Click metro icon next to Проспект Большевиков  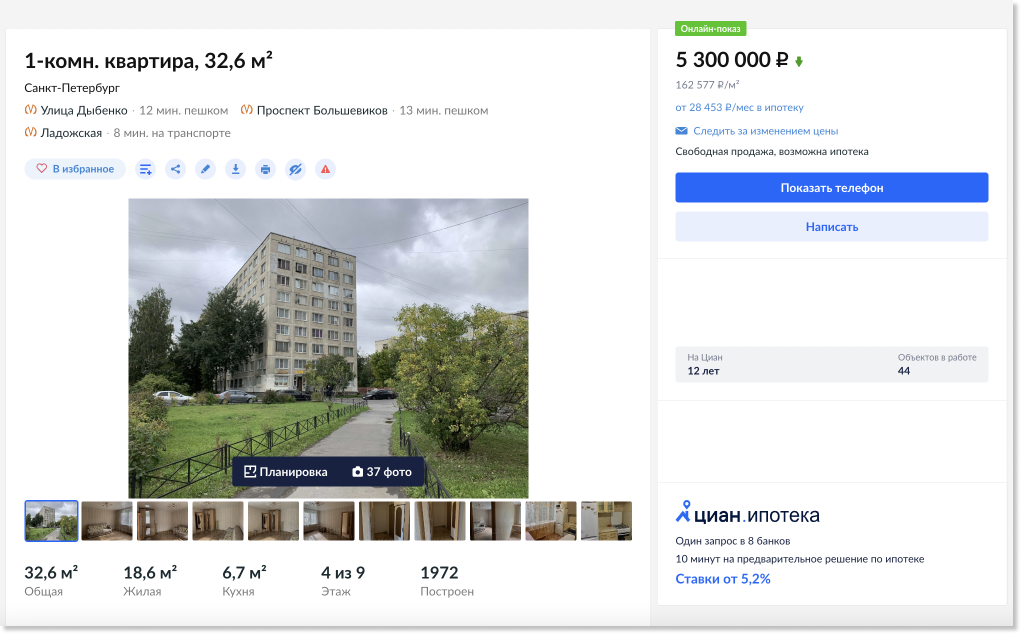point(247,110)
